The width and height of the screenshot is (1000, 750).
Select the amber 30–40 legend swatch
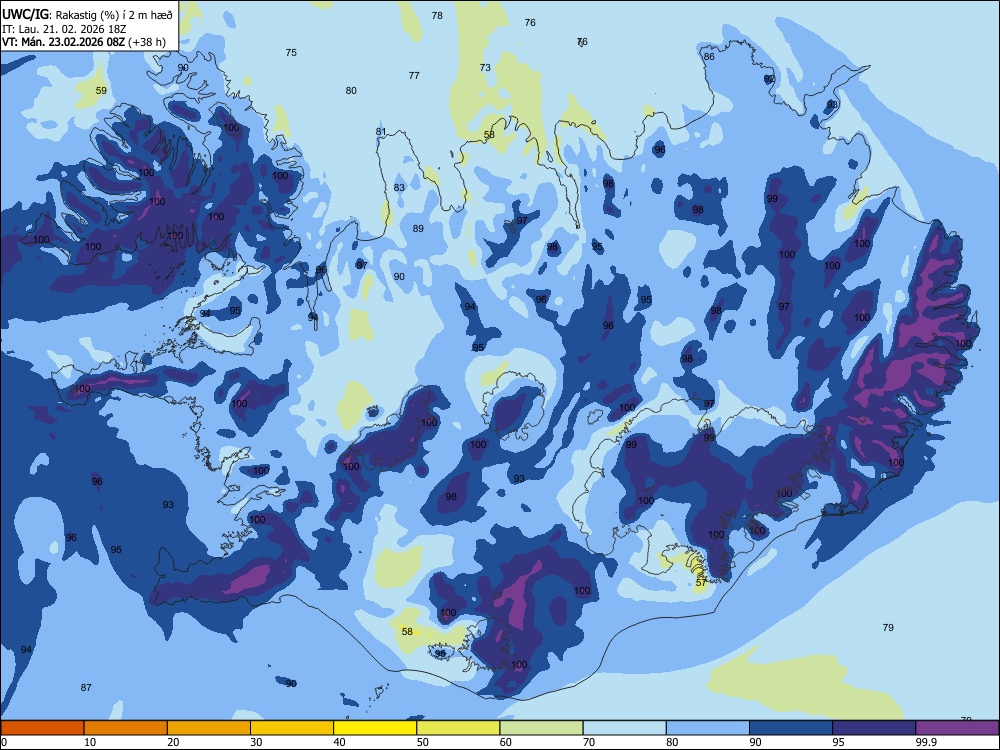click(292, 728)
